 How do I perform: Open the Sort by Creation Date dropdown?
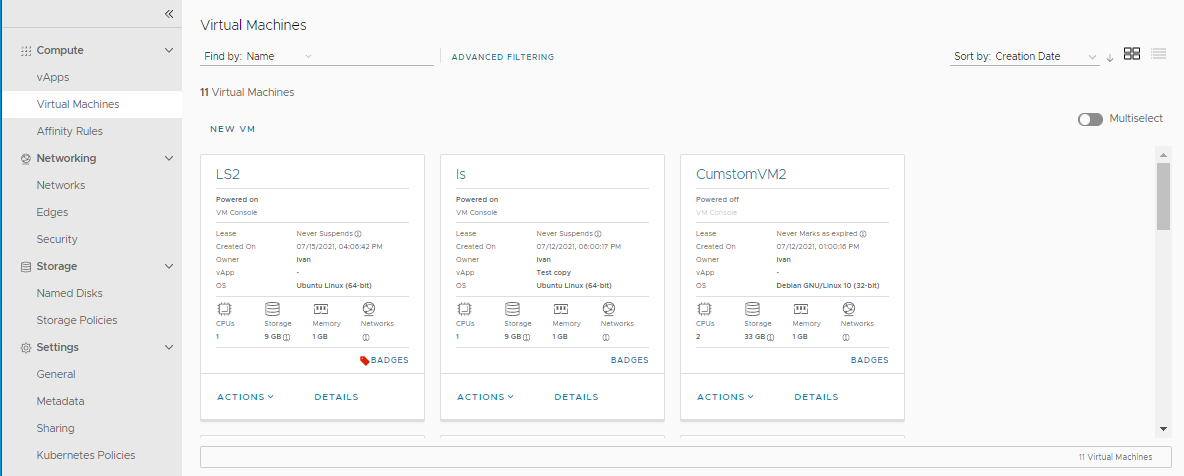click(x=1026, y=57)
